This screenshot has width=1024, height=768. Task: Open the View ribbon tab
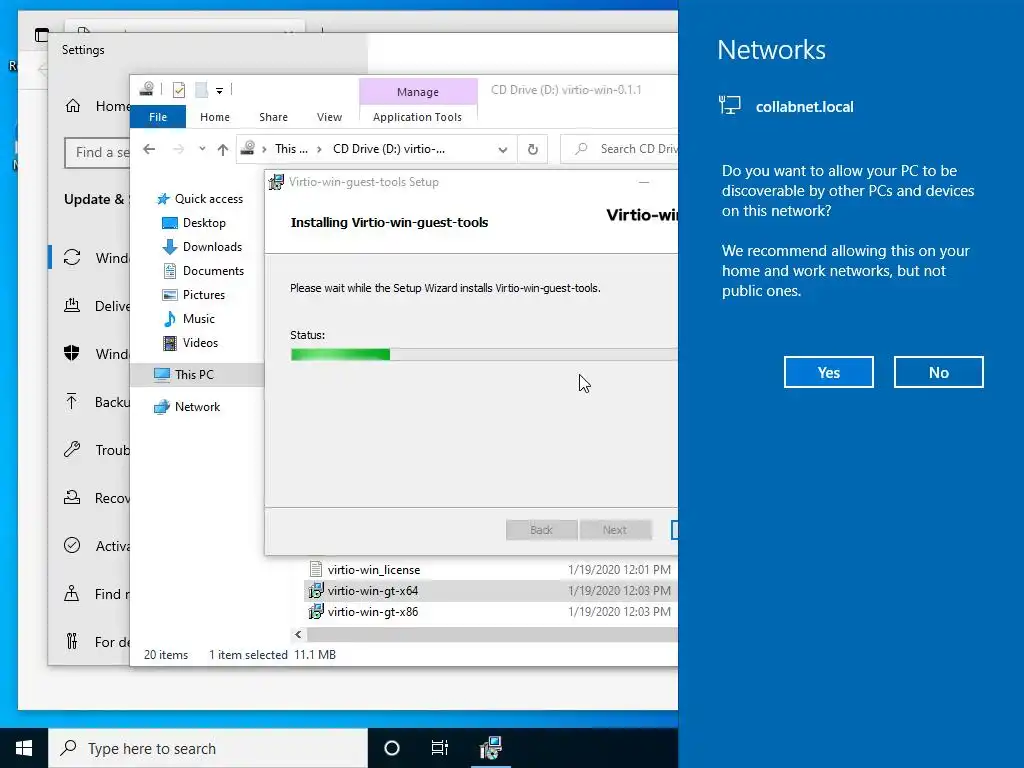pyautogui.click(x=329, y=117)
